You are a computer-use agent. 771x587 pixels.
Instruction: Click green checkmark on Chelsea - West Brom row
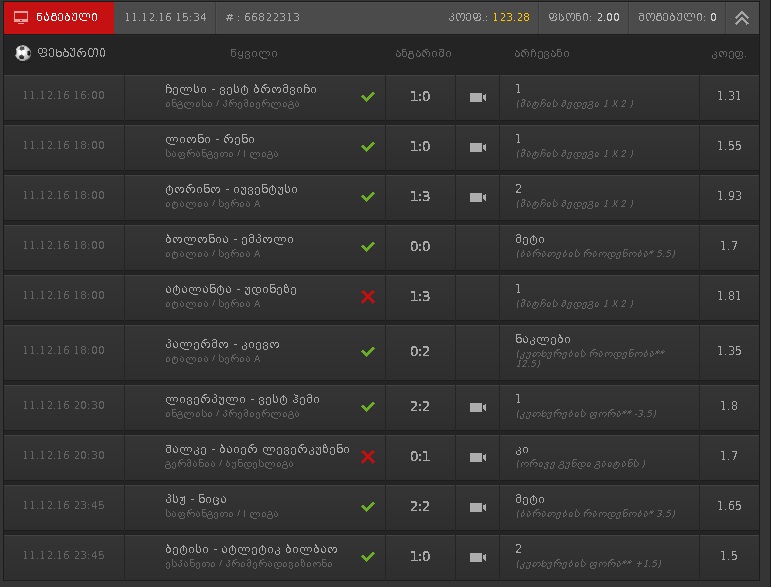click(368, 97)
